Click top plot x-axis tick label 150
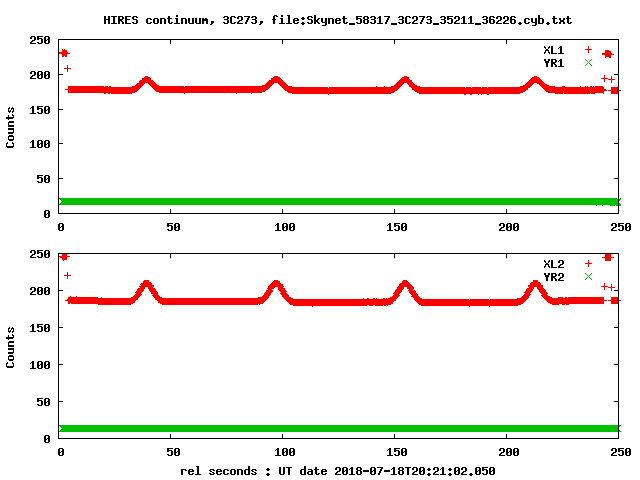The width and height of the screenshot is (640, 480). pyautogui.click(x=397, y=227)
